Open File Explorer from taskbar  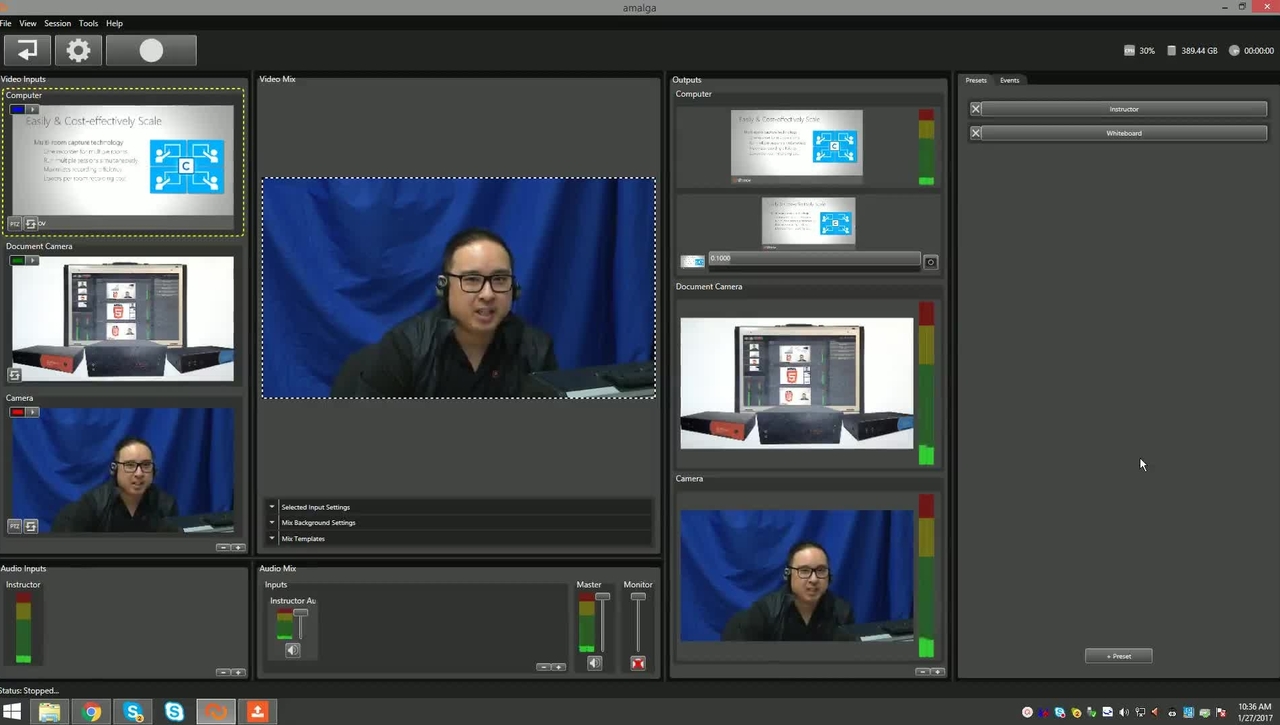click(x=49, y=712)
